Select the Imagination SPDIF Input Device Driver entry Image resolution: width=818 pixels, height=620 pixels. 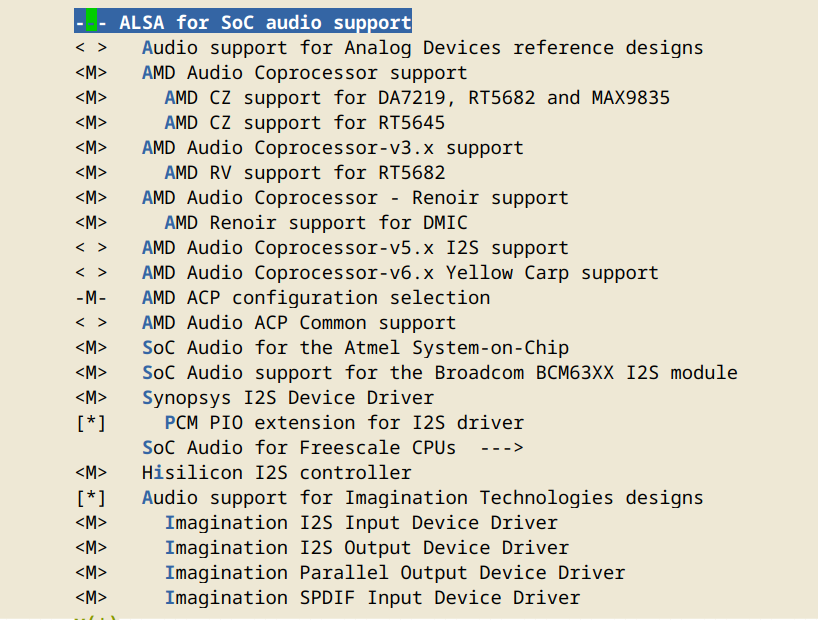(372, 598)
